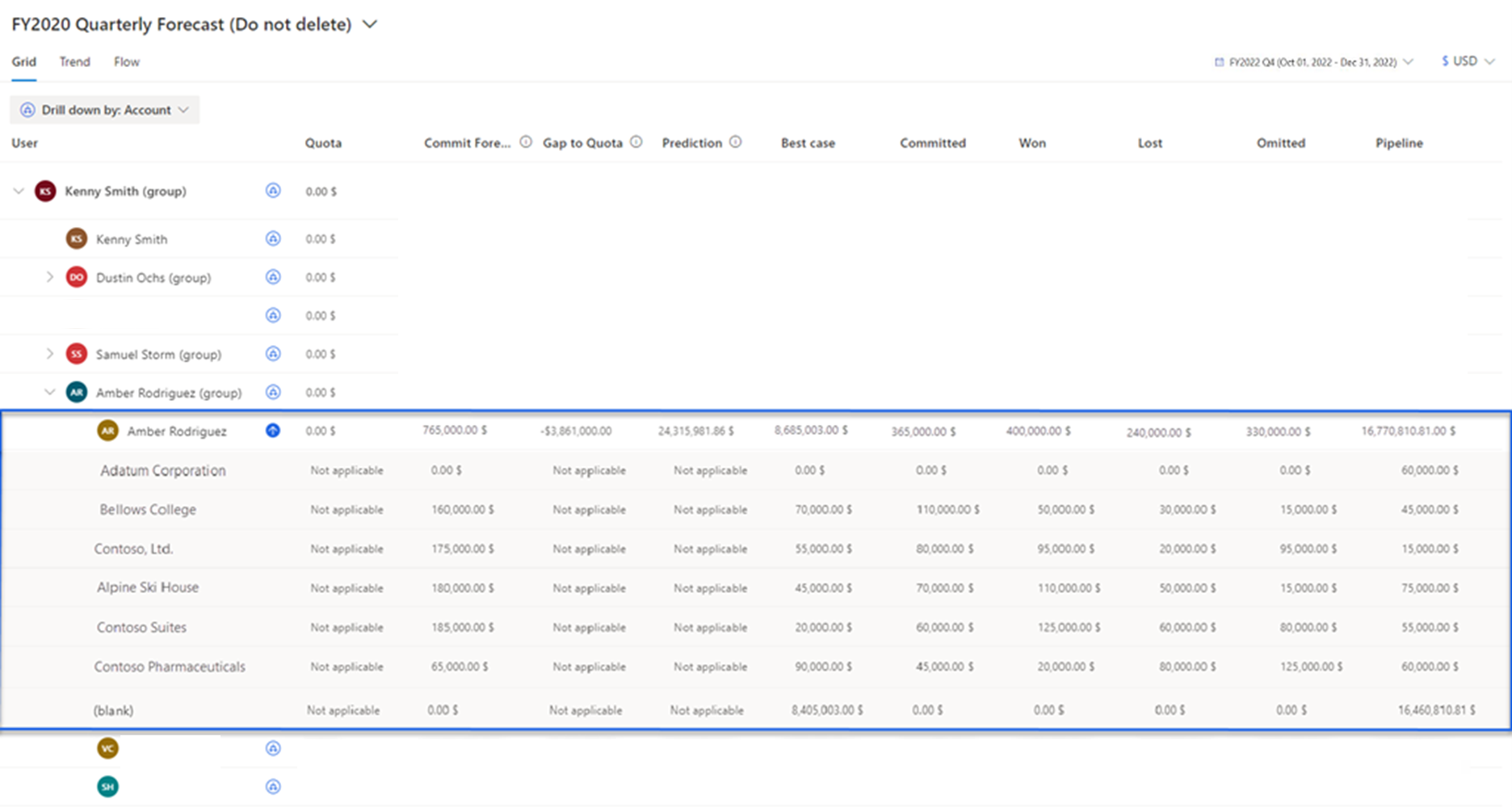Click the SS avatar for Samuel Storm

(x=77, y=354)
